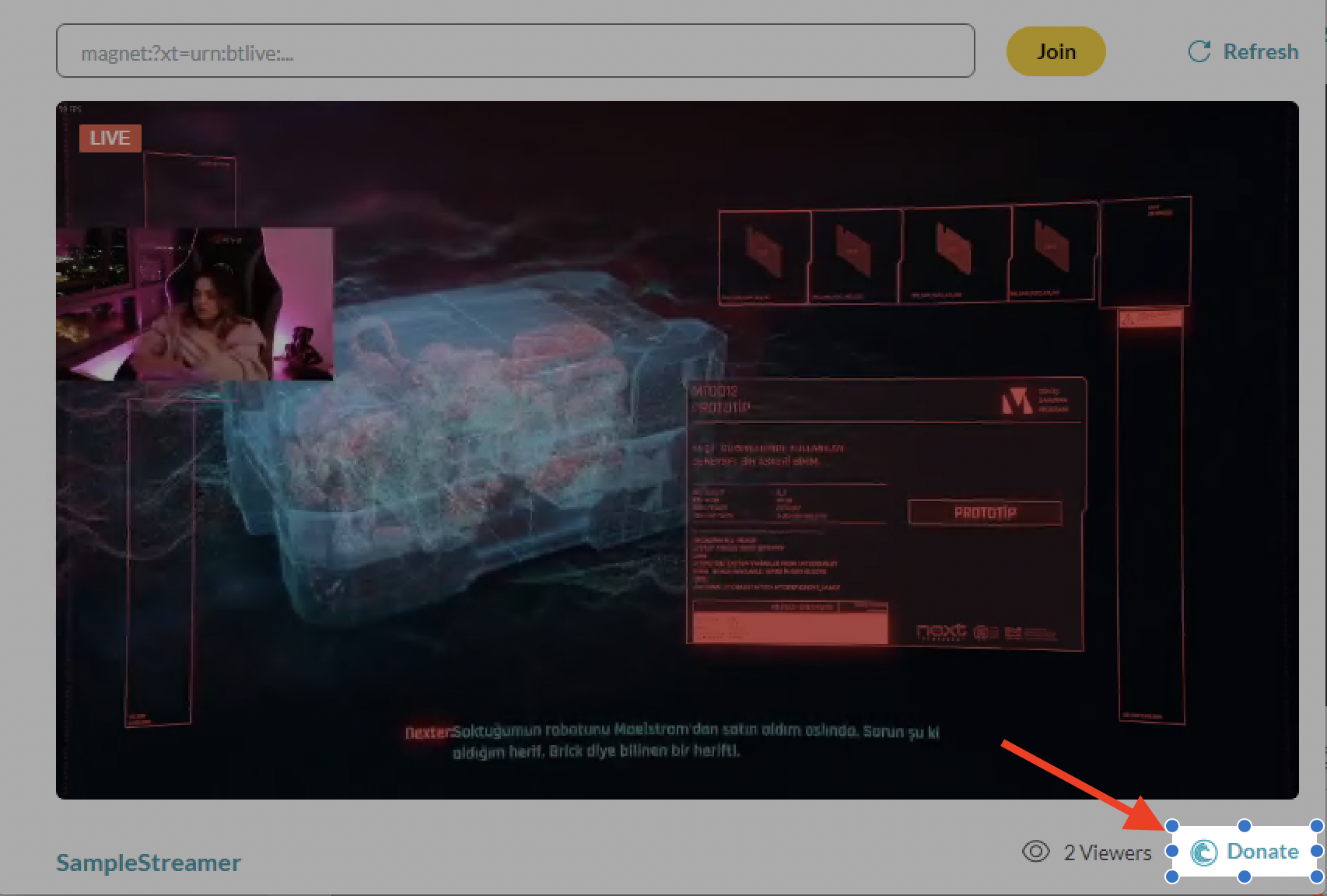Screen dimensions: 1327x896
Task: Click the LIVE badge on the stream
Action: [110, 138]
